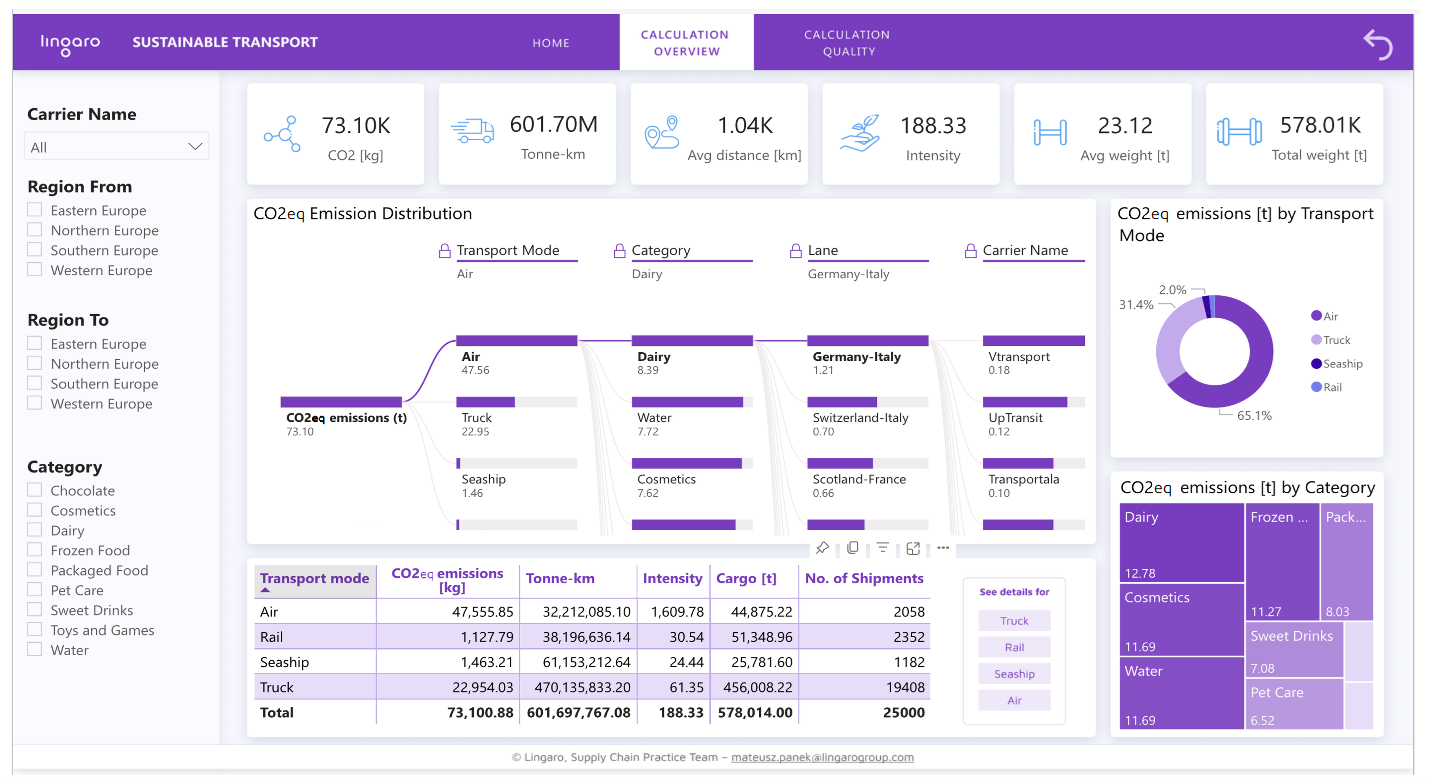The image size is (1430, 783).
Task: Select the Air node in decomposition tree
Action: pos(516,355)
